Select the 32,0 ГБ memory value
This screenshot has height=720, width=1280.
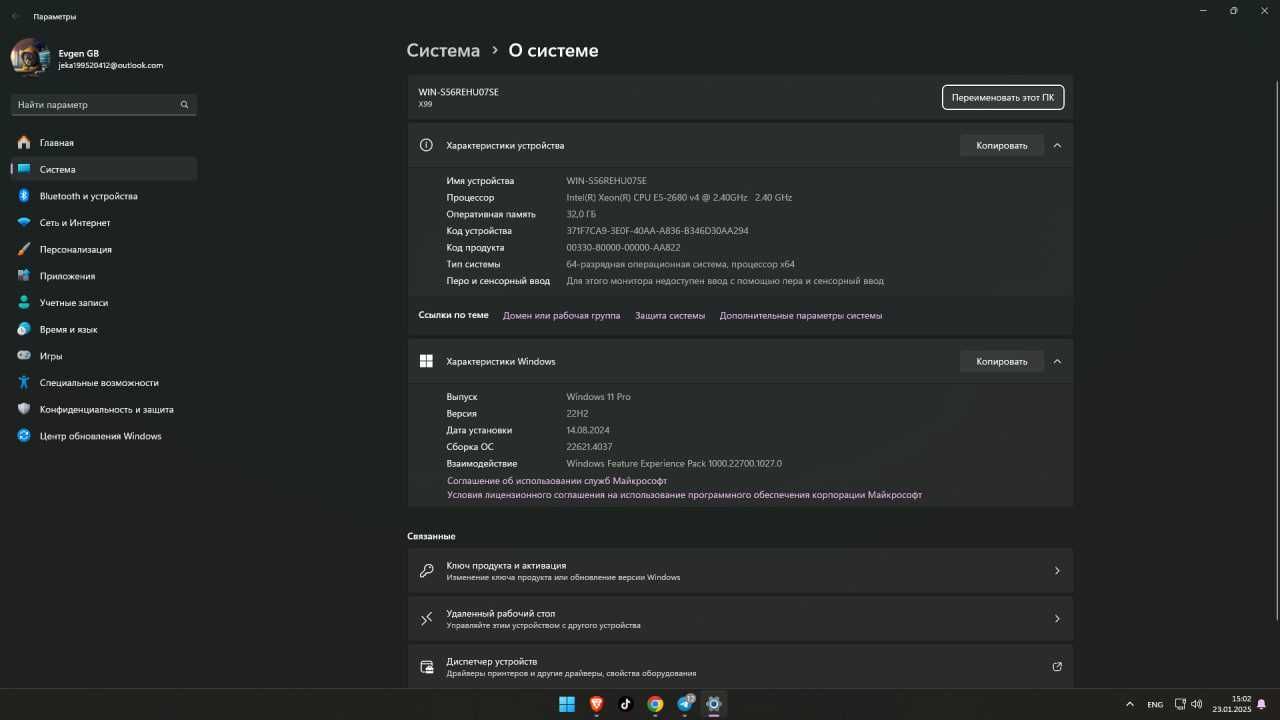(581, 214)
